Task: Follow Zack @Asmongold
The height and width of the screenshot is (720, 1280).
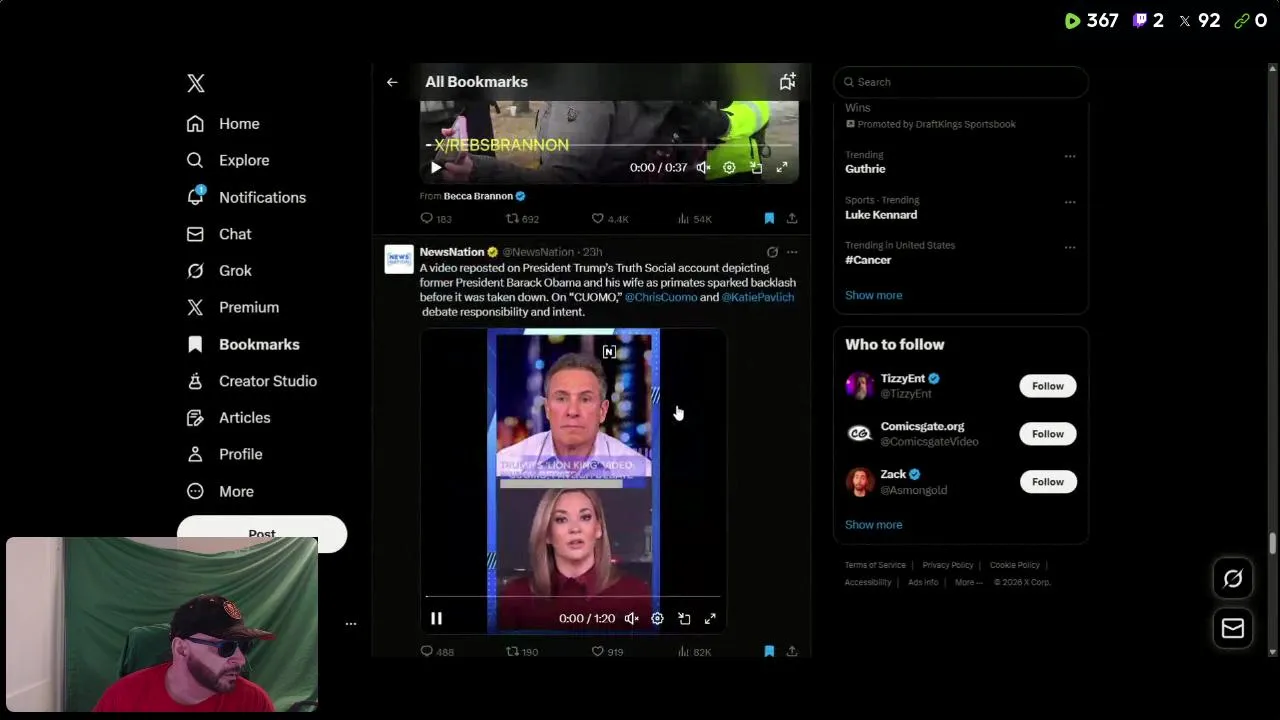Action: (1048, 482)
